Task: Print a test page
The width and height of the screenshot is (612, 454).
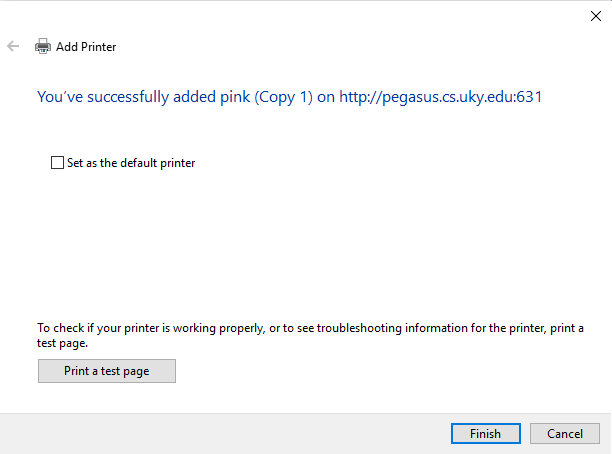Action: point(107,371)
